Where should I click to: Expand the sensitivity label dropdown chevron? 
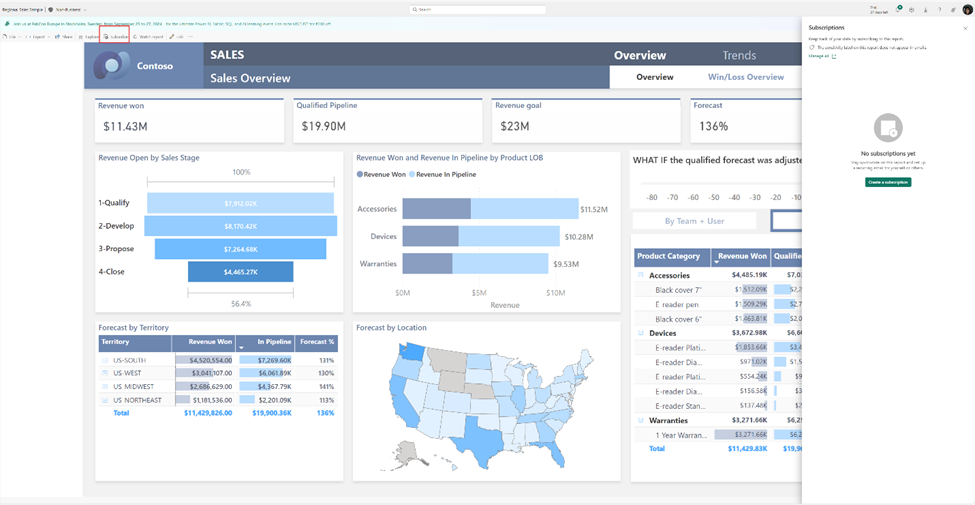85,10
